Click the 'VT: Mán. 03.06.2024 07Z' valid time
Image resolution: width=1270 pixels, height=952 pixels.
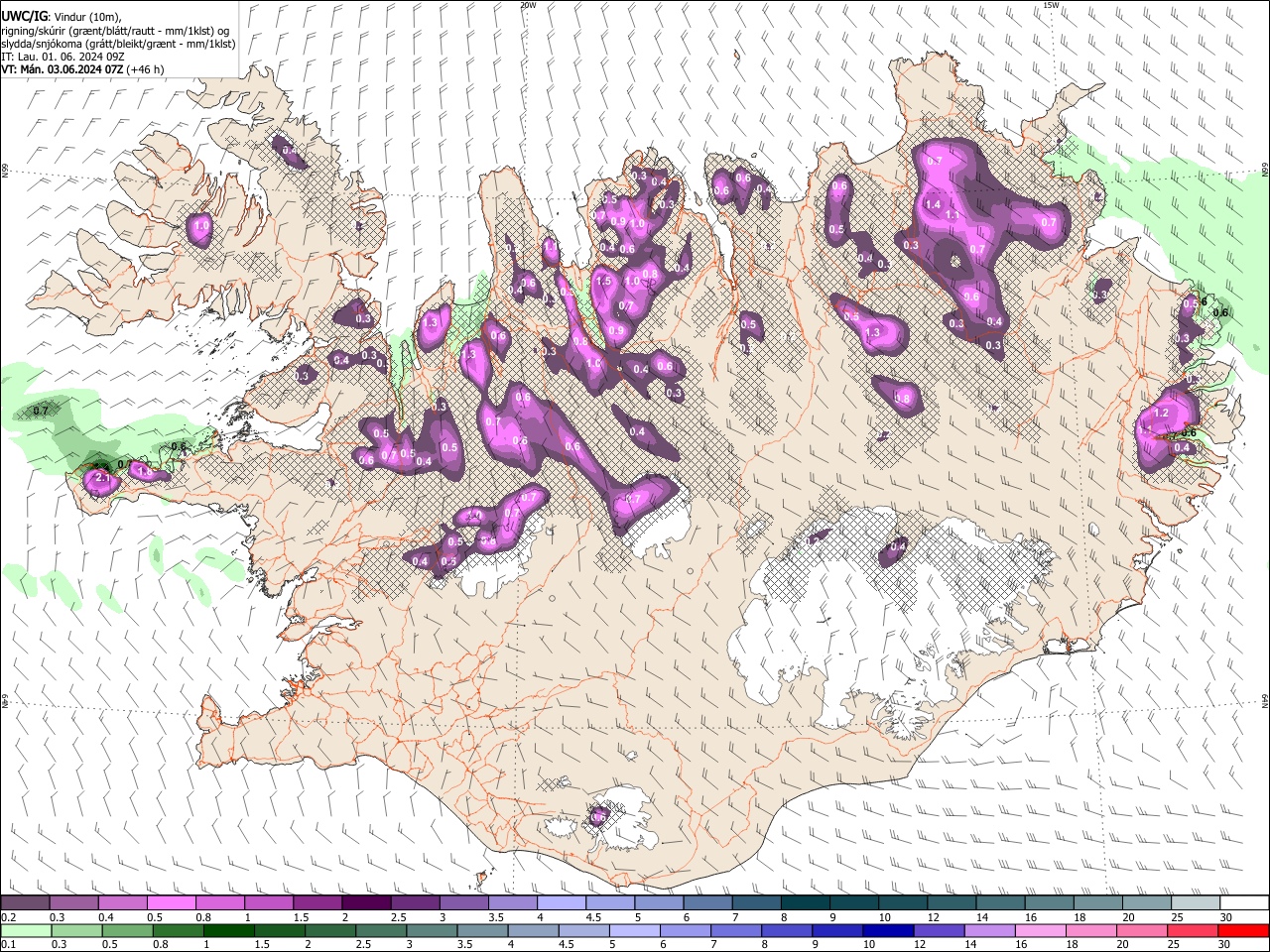tap(62, 69)
